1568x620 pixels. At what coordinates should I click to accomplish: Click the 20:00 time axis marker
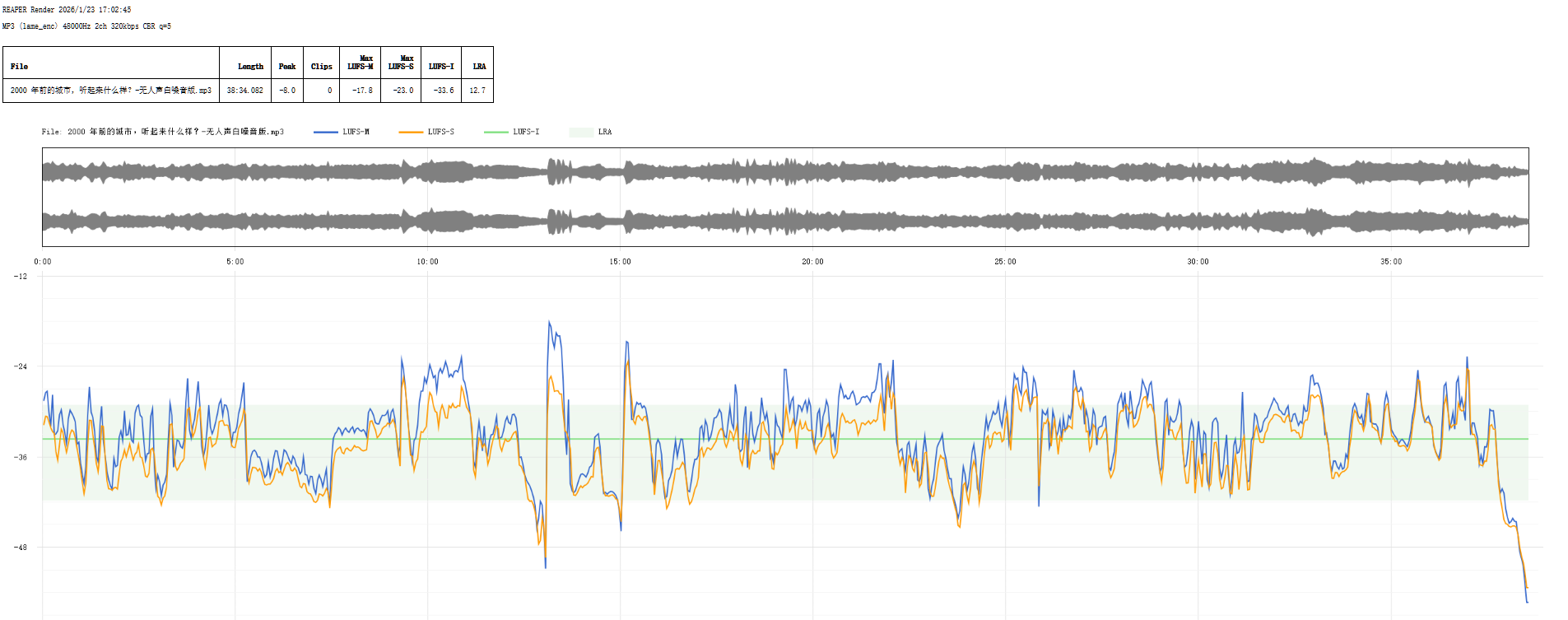[x=812, y=262]
